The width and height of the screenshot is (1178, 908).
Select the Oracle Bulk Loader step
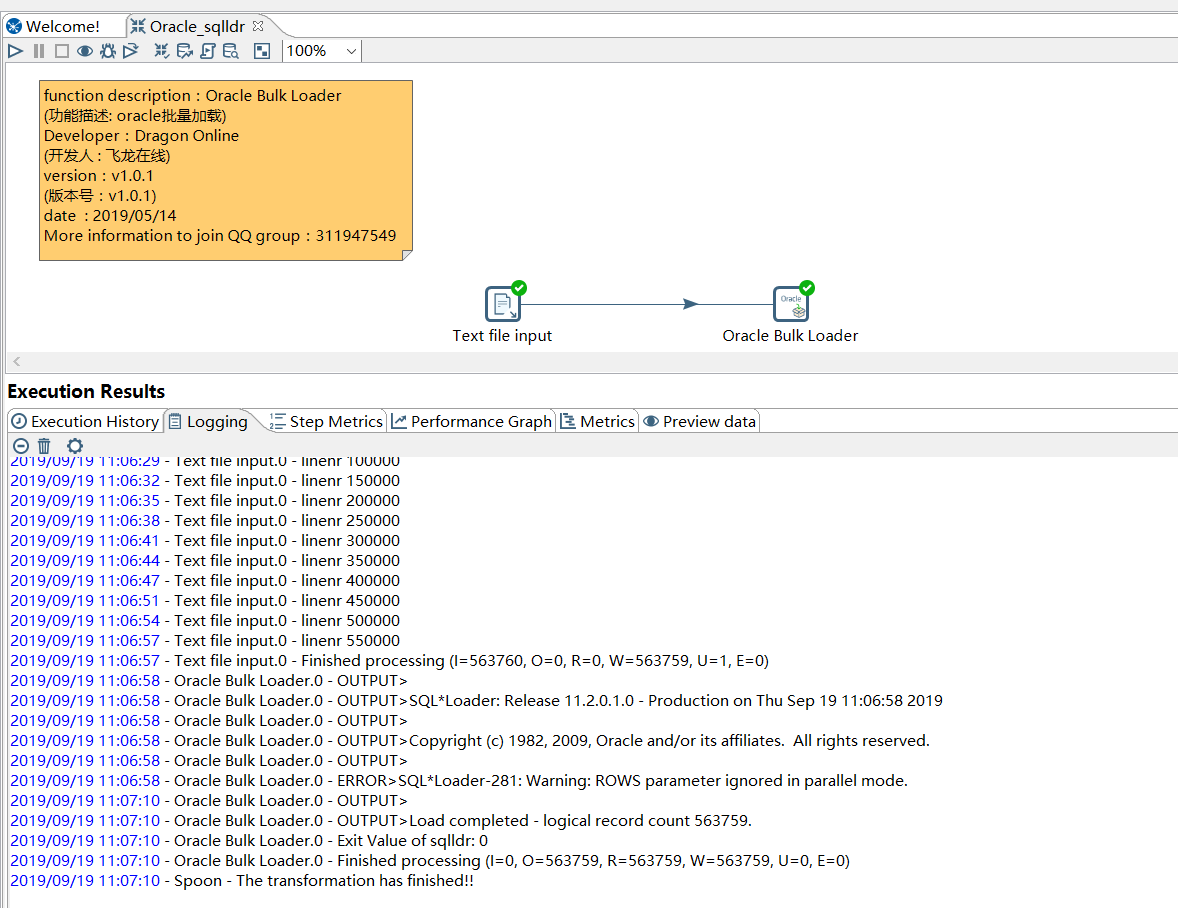790,303
